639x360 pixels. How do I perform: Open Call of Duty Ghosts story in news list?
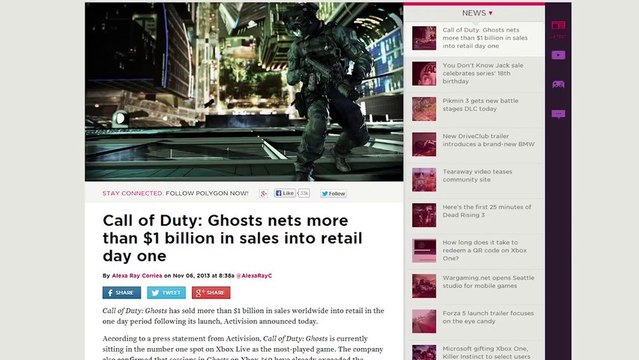click(485, 38)
